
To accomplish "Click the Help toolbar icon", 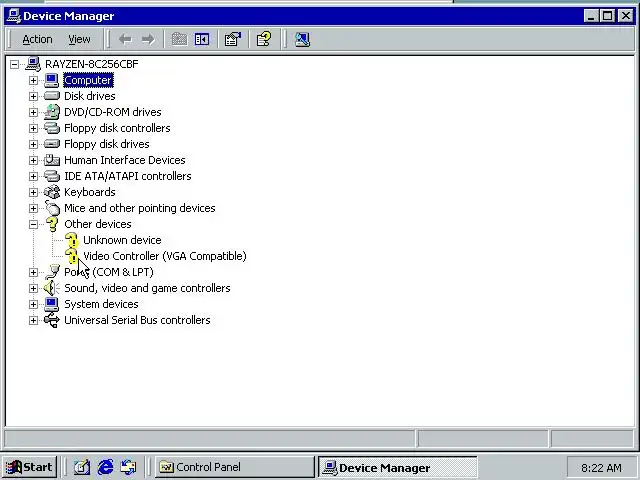I will 264,39.
